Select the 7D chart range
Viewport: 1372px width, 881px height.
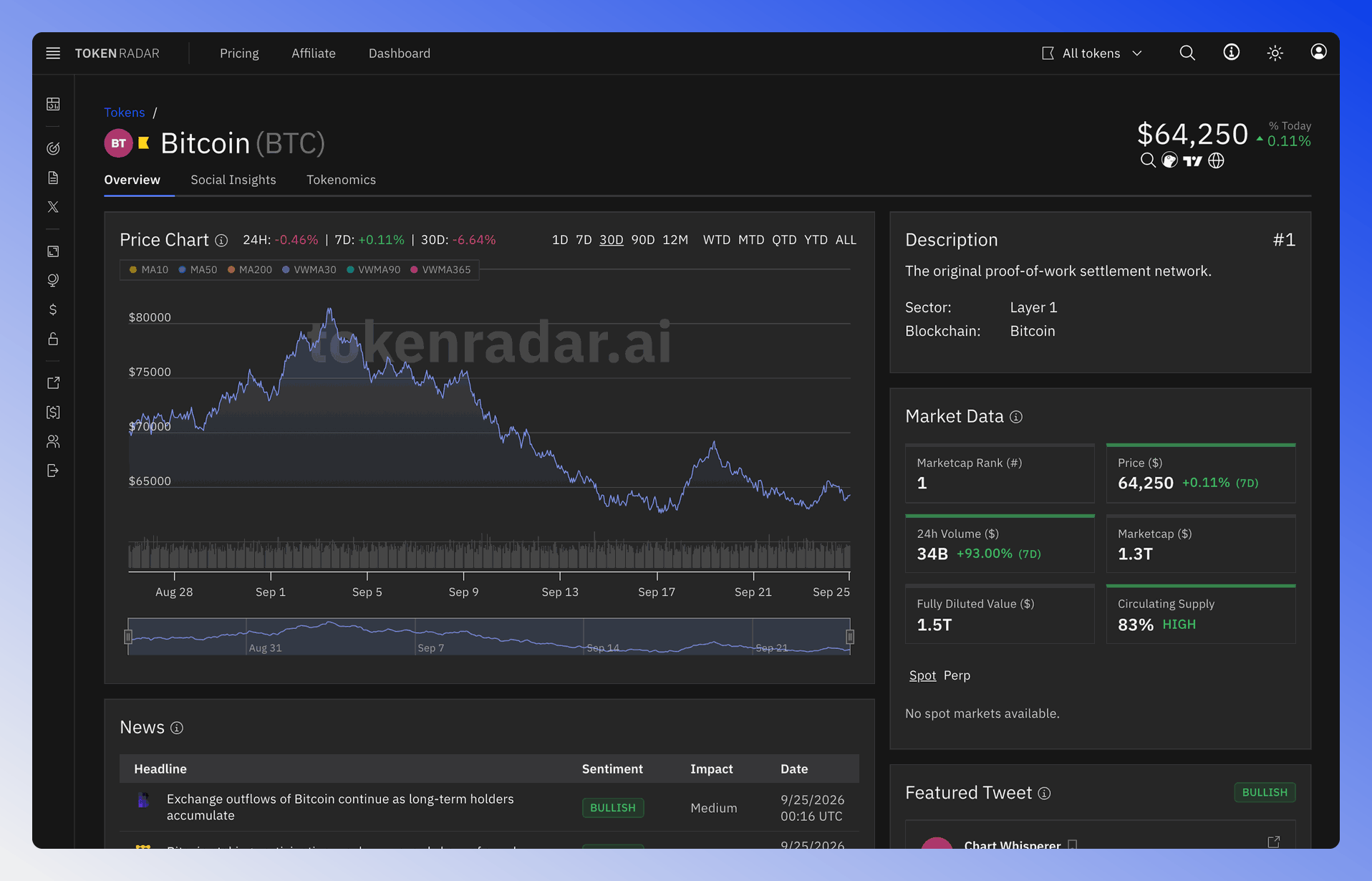[x=584, y=240]
